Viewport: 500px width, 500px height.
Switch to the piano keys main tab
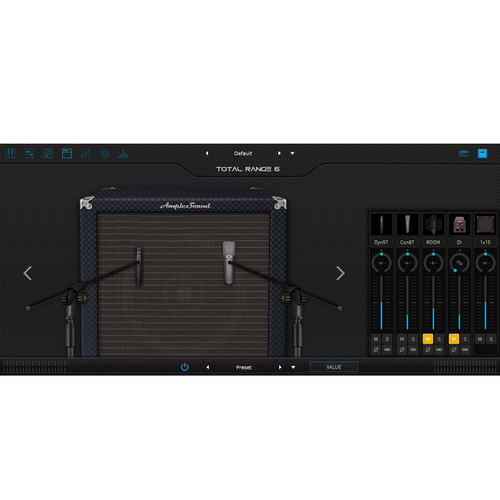point(11,154)
